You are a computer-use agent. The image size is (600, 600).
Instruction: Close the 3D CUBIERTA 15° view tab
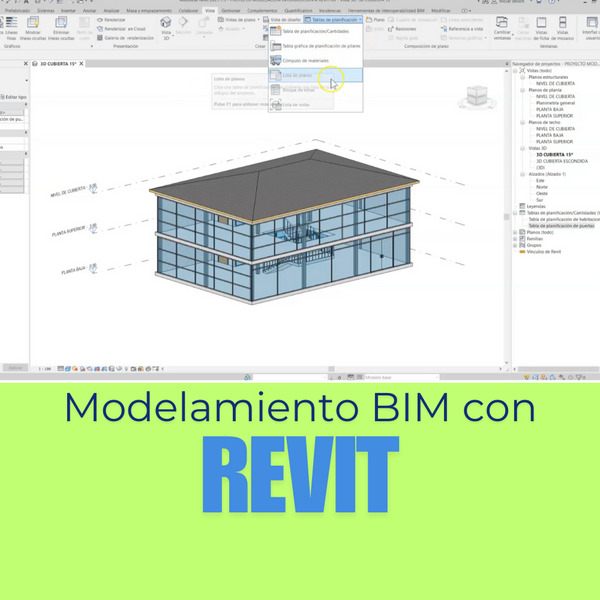pos(82,64)
